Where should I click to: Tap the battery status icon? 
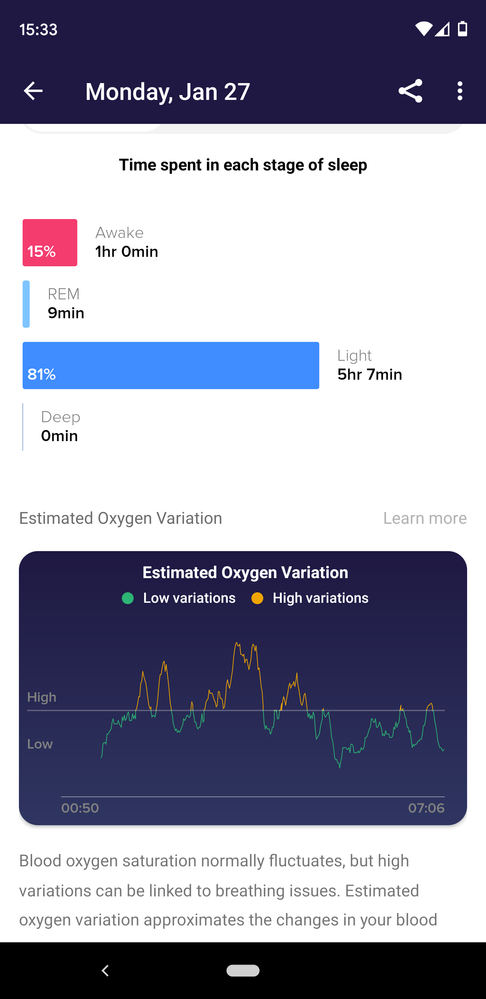[x=462, y=29]
